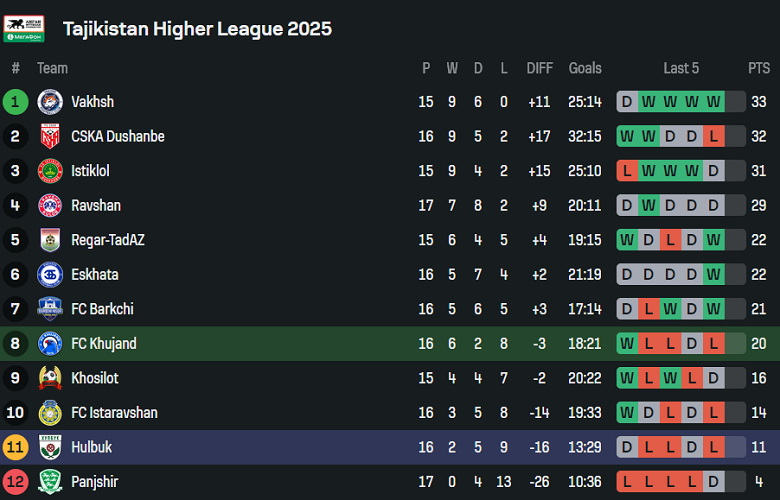Viewport: 780px width, 500px height.
Task: Sort the table by PTS column
Action: point(758,68)
